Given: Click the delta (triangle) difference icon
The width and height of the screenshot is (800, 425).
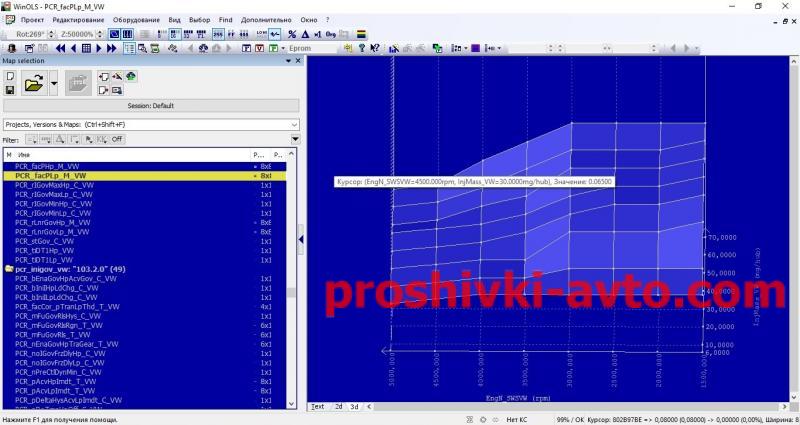Looking at the screenshot, I should click(305, 34).
